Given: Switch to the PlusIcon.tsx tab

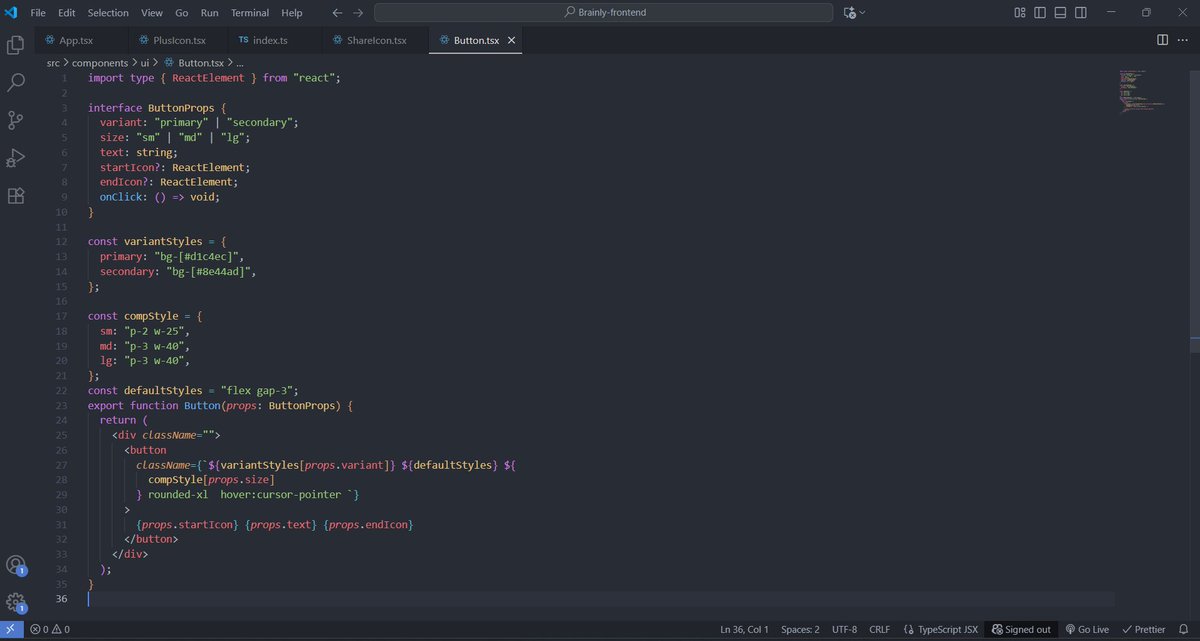Looking at the screenshot, I should [x=177, y=40].
